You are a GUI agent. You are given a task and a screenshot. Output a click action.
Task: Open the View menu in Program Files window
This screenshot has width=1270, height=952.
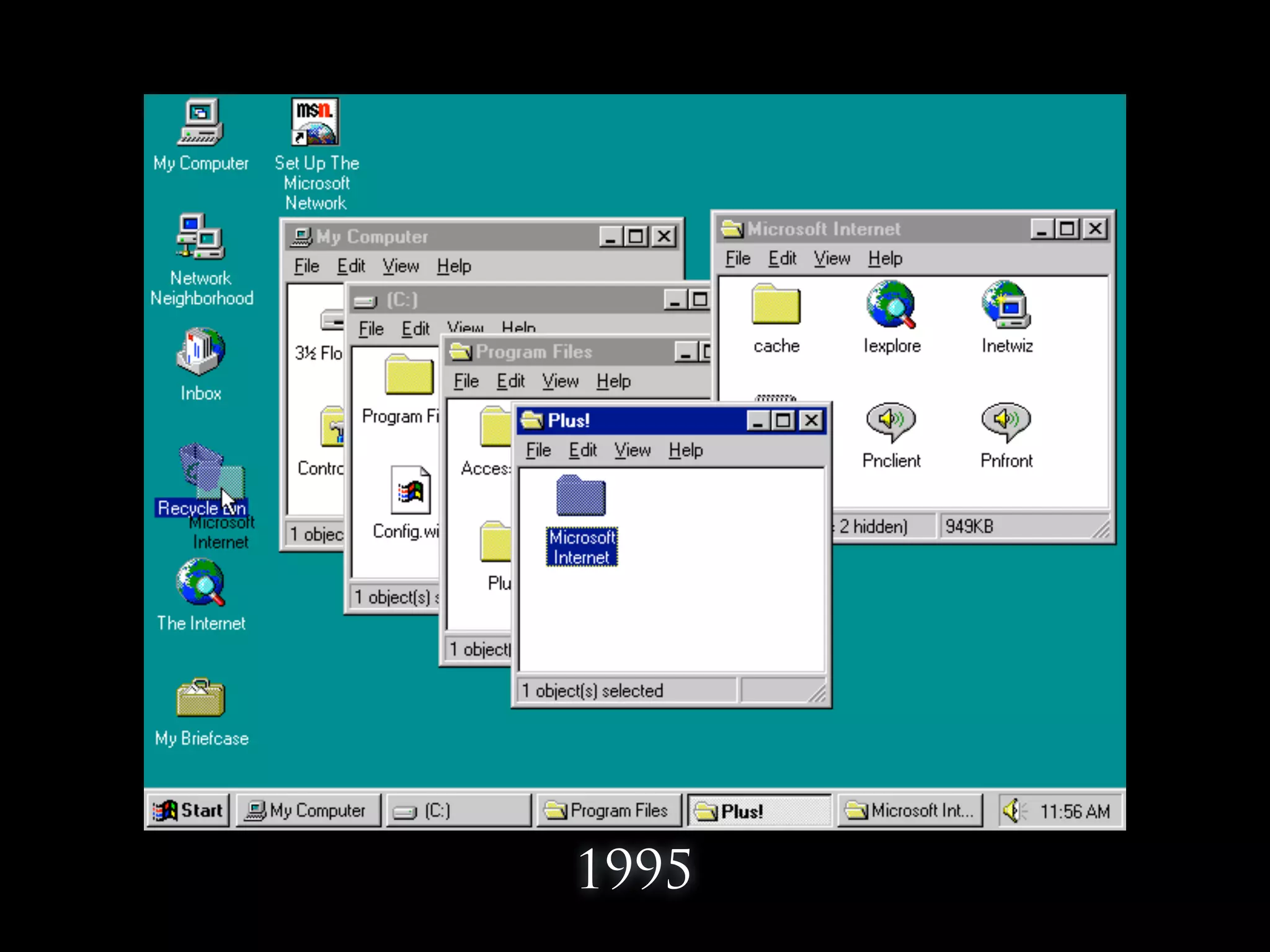[561, 381]
